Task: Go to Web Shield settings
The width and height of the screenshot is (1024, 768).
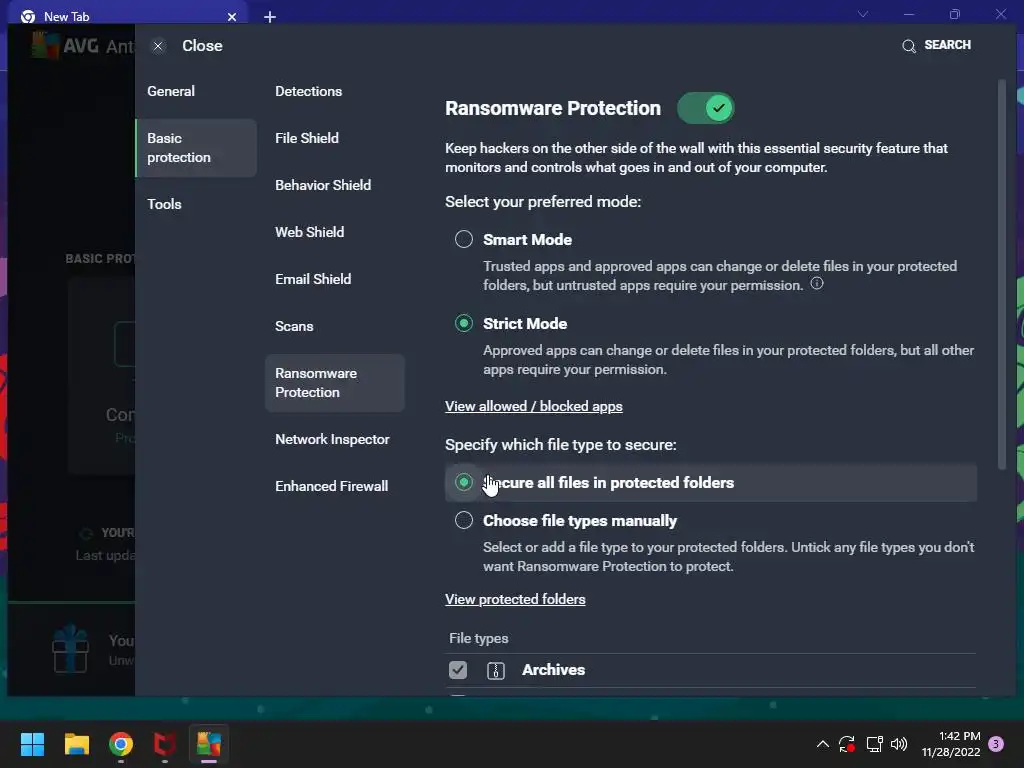Action: [x=310, y=232]
